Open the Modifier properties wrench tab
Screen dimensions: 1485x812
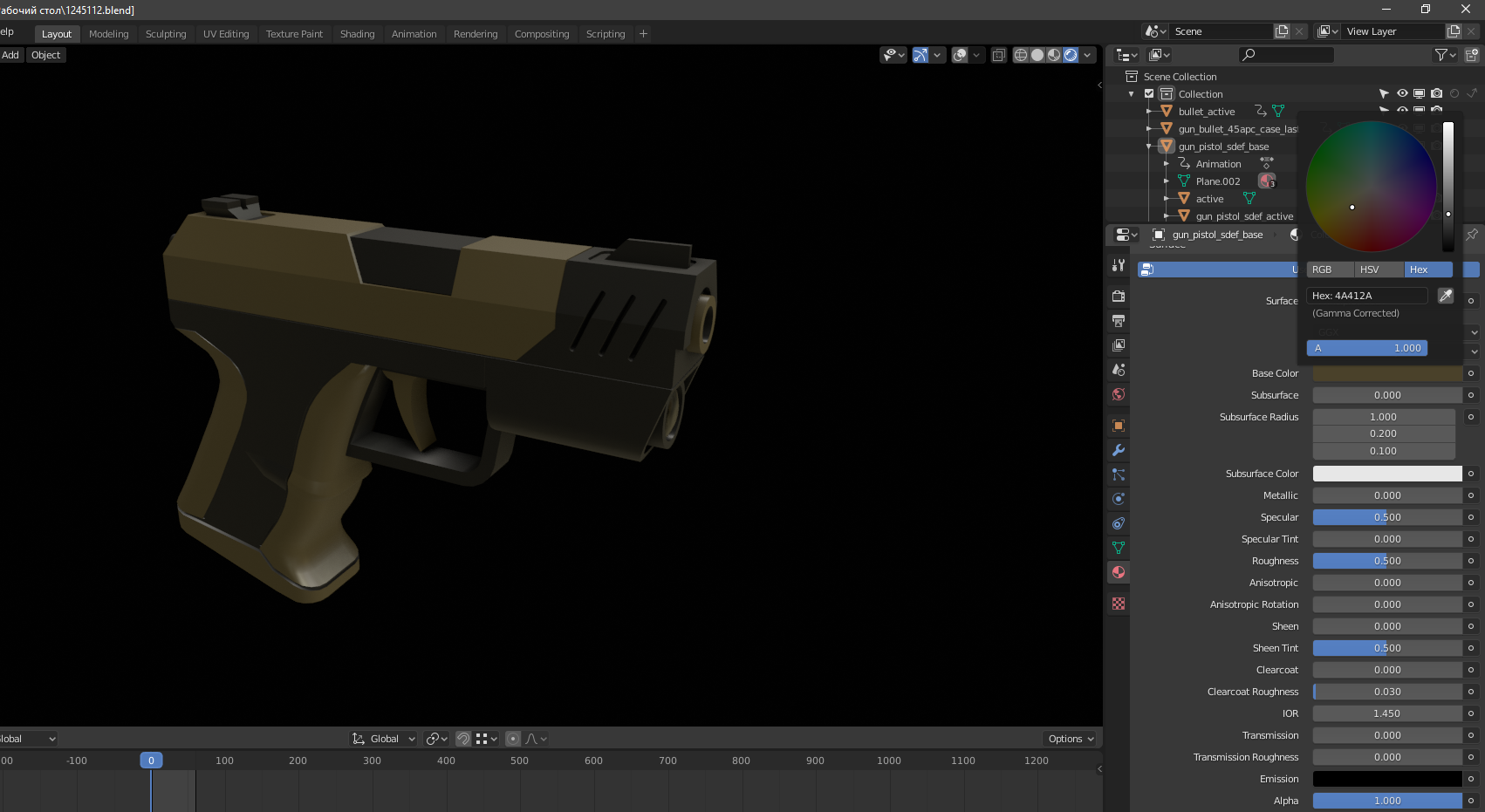1119,450
